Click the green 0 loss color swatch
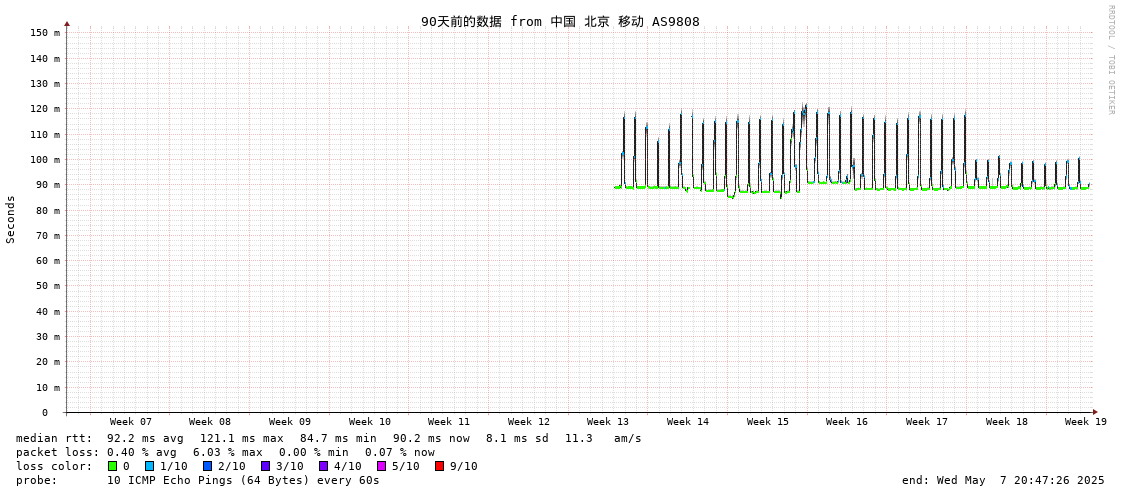Image resolution: width=1121 pixels, height=494 pixels. pyautogui.click(x=112, y=466)
